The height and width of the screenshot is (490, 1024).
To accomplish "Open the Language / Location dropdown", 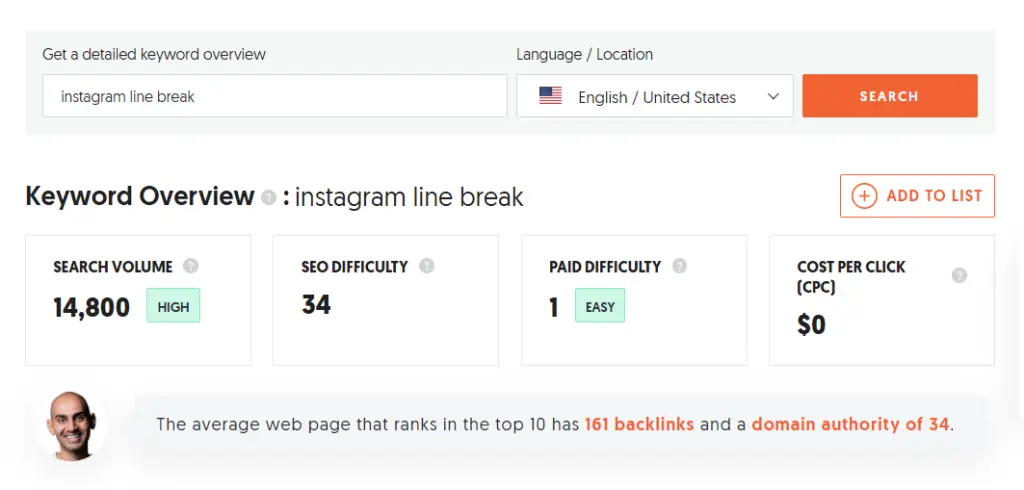I will pyautogui.click(x=655, y=96).
